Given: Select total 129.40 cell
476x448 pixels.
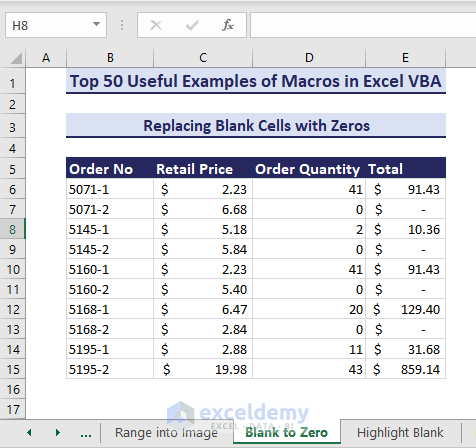Looking at the screenshot, I should [x=405, y=309].
